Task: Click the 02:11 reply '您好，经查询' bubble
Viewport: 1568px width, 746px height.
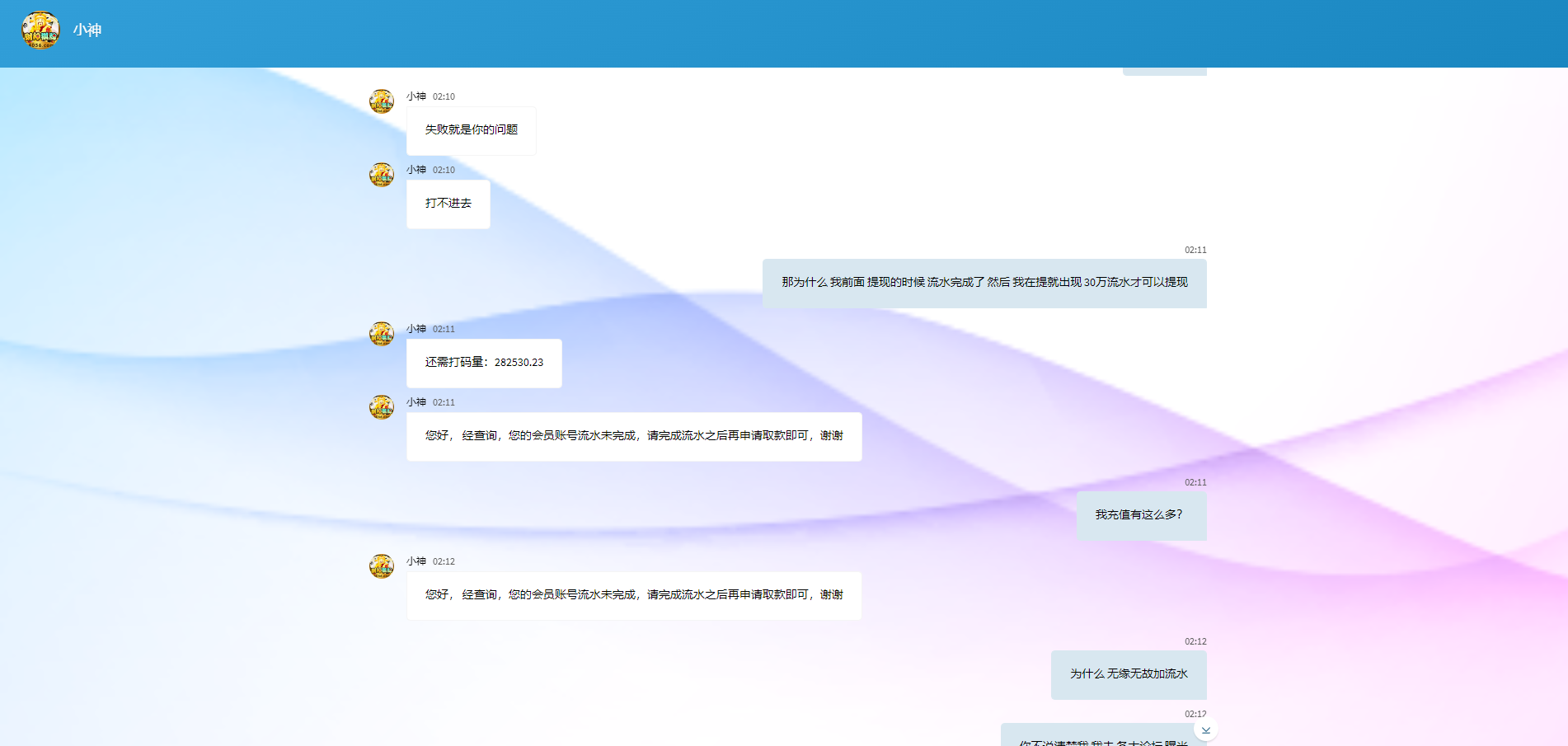Action: click(633, 436)
